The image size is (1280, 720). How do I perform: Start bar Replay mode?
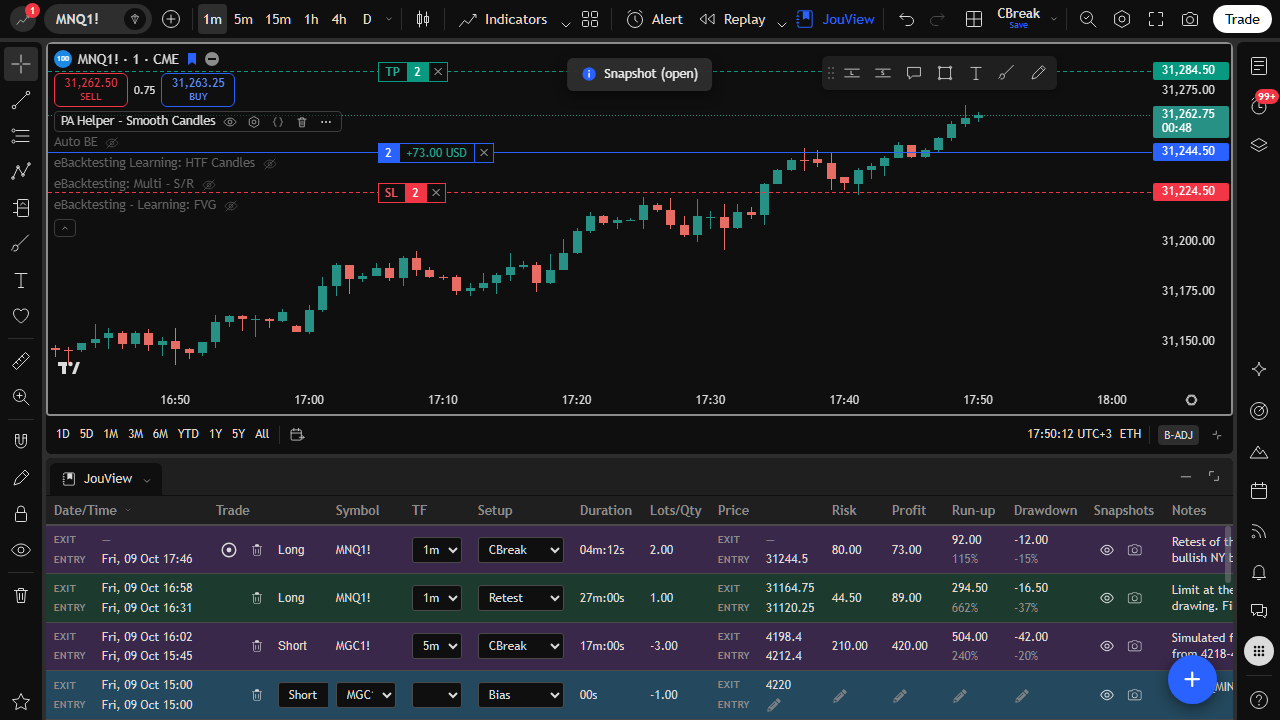pos(733,19)
